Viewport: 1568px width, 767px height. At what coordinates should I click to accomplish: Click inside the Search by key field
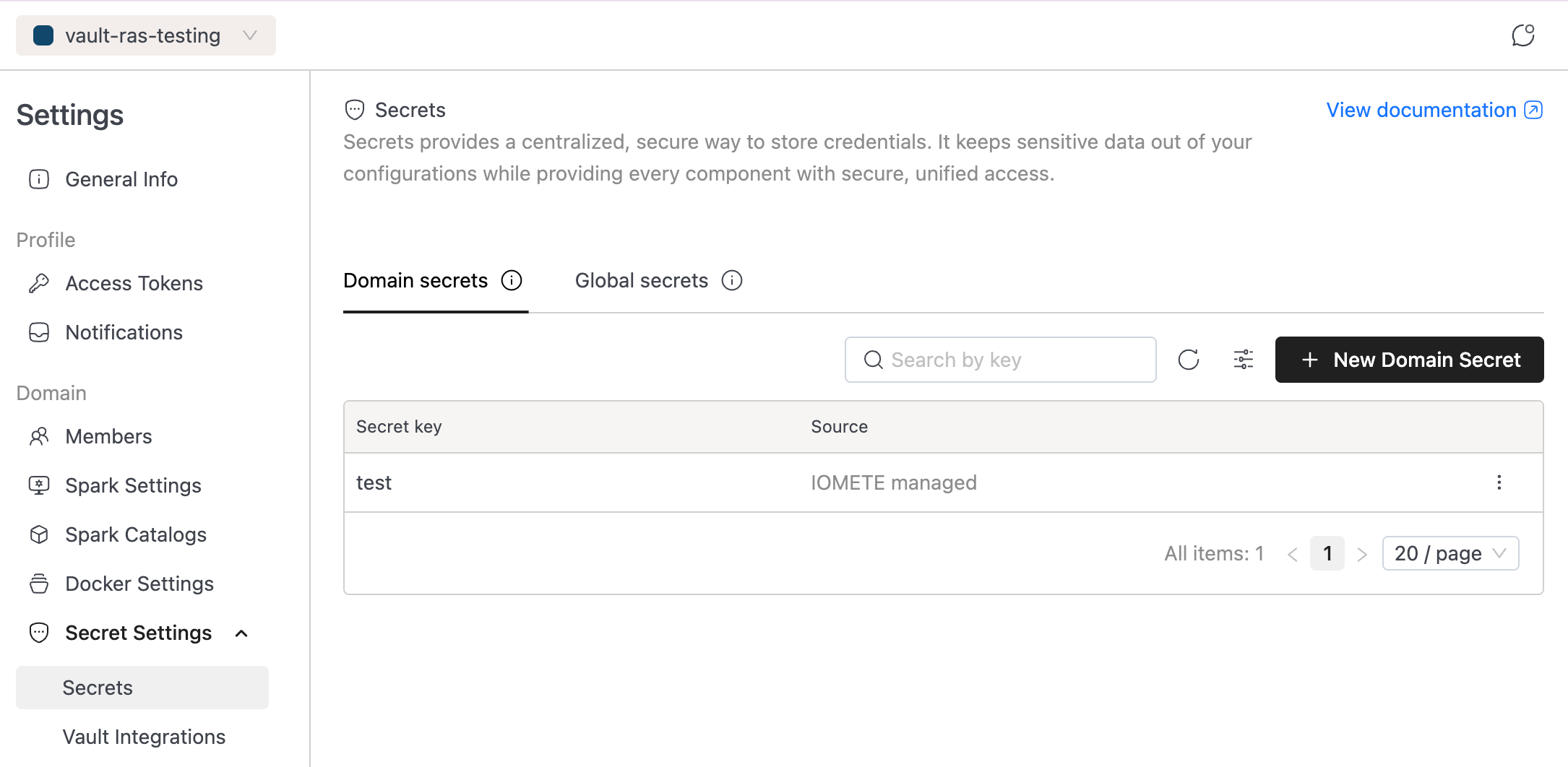[x=1000, y=359]
